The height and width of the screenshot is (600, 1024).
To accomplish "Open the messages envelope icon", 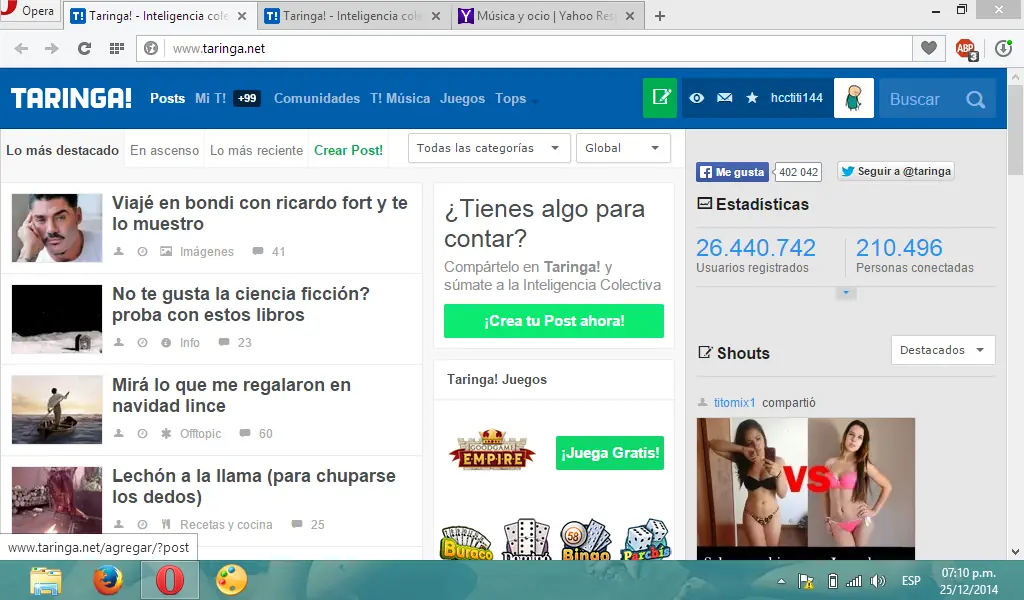I will [x=724, y=98].
